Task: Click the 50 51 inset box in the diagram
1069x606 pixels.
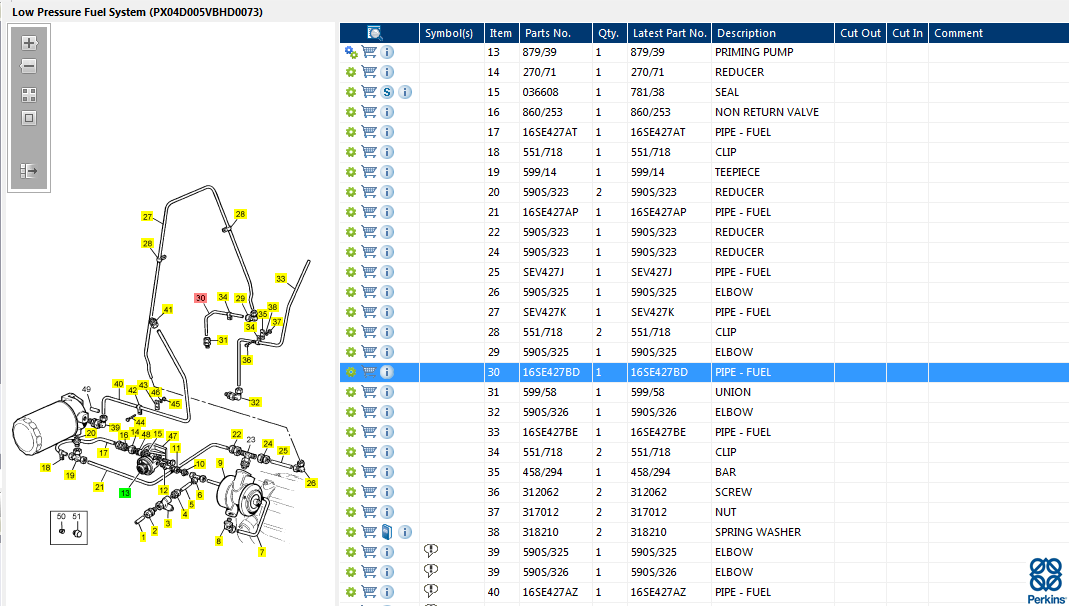Action: tap(69, 527)
